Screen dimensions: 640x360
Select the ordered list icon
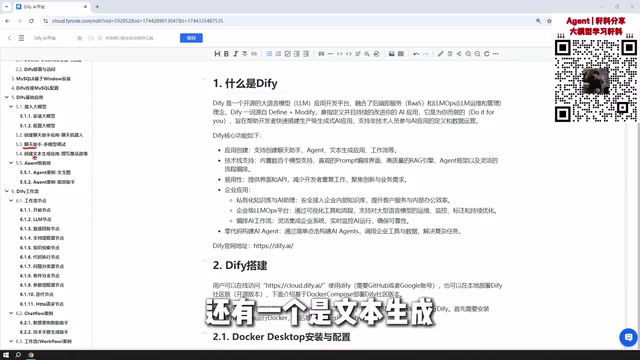[278, 54]
